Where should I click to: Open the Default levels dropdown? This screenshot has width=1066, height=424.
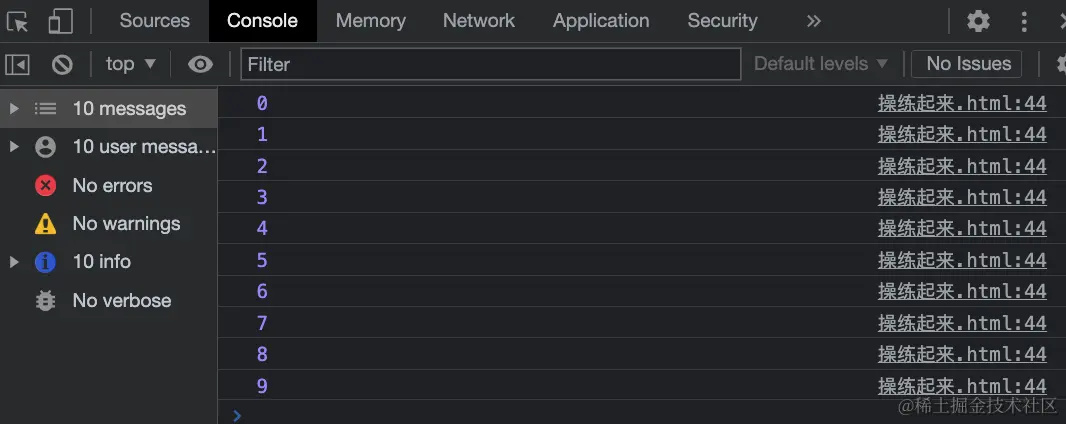coord(821,64)
